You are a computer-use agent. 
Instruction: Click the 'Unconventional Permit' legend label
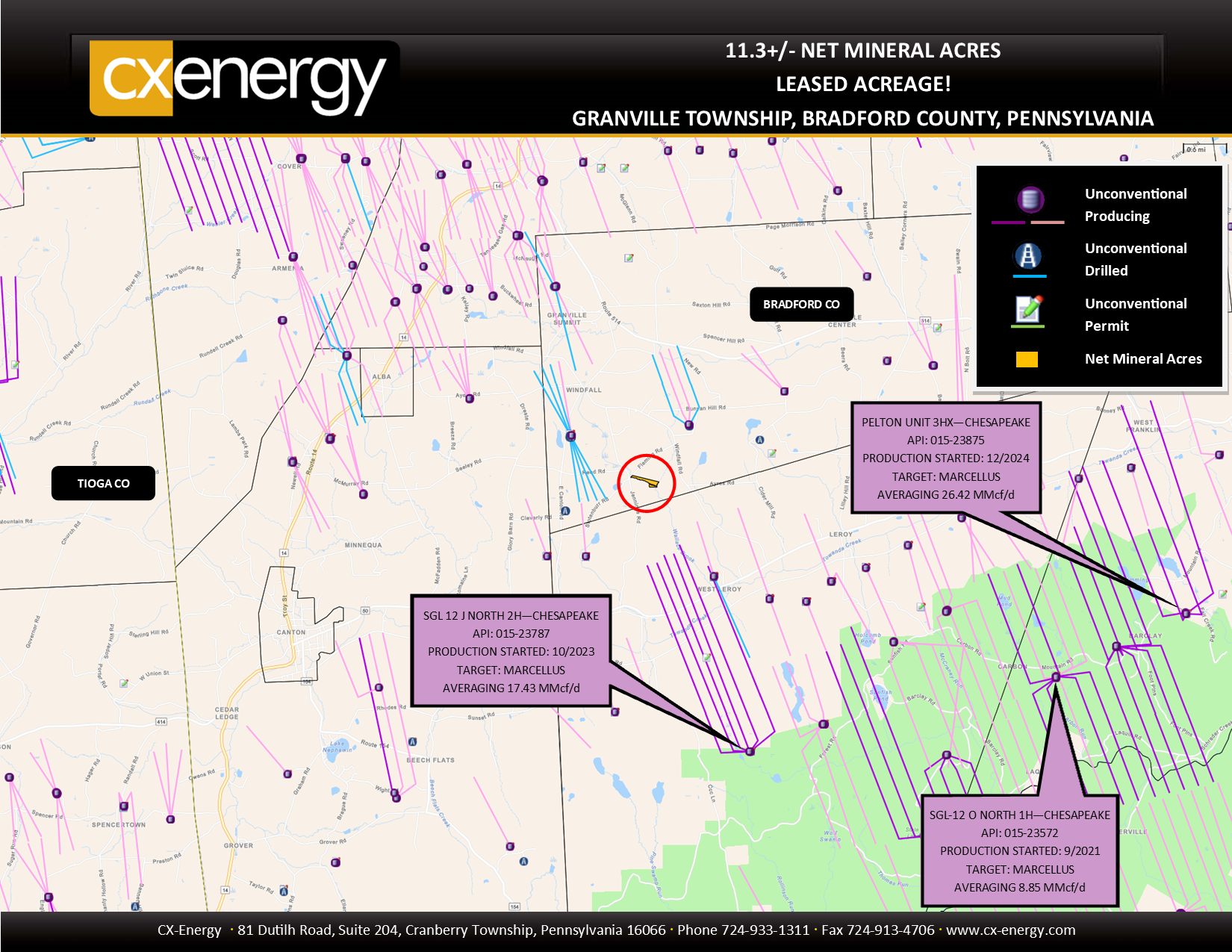point(1136,314)
